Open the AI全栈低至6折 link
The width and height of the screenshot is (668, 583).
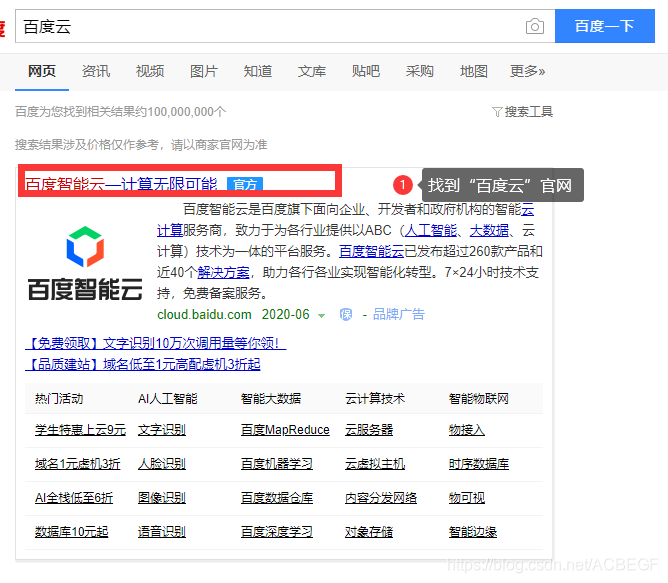pos(74,498)
